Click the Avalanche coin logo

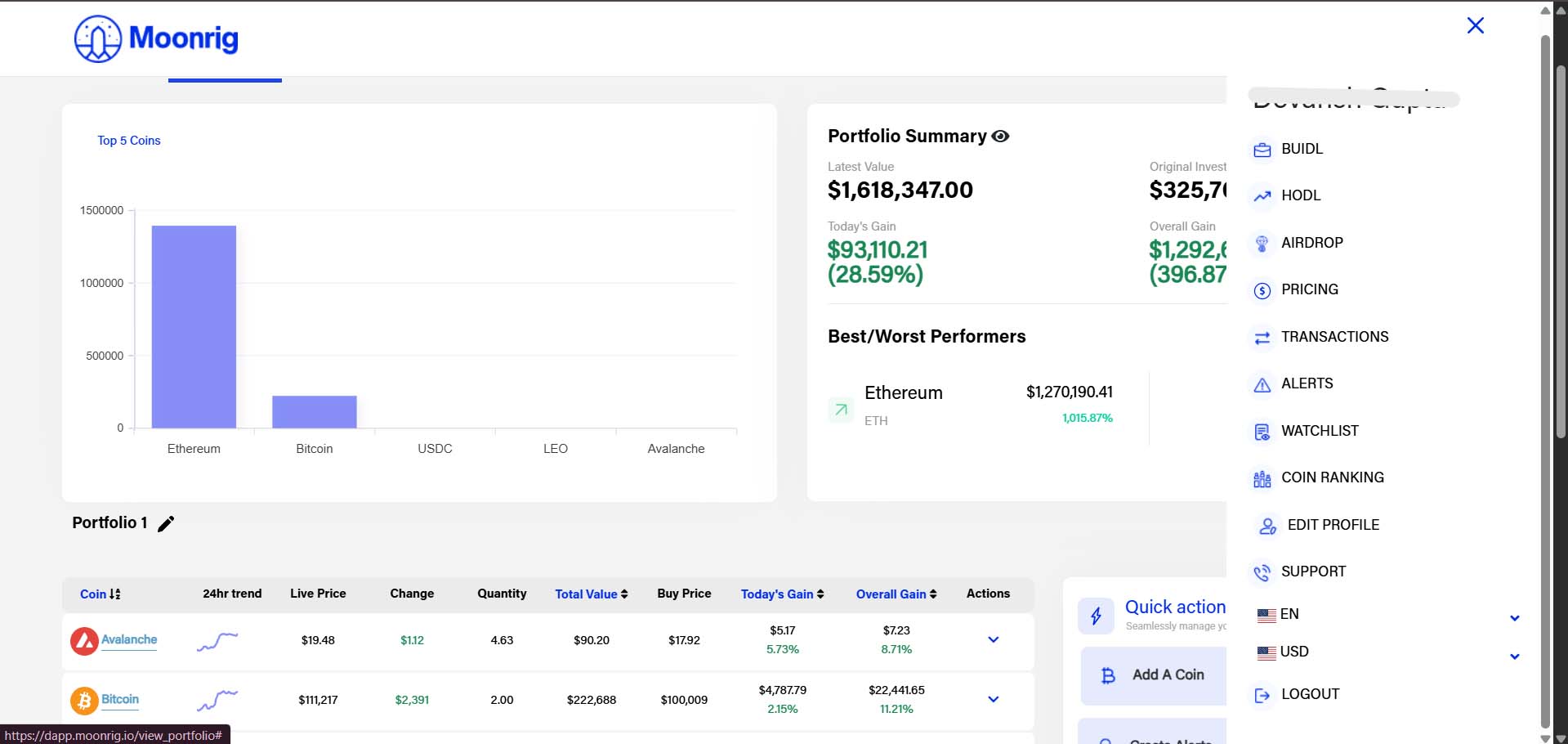pyautogui.click(x=84, y=642)
